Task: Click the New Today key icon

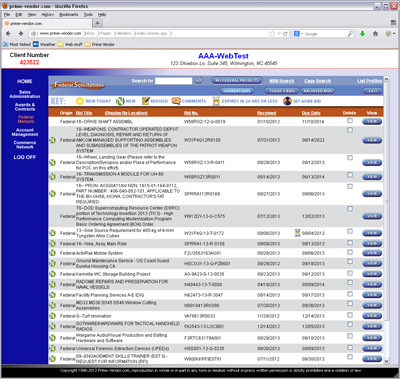Action: 79,101
